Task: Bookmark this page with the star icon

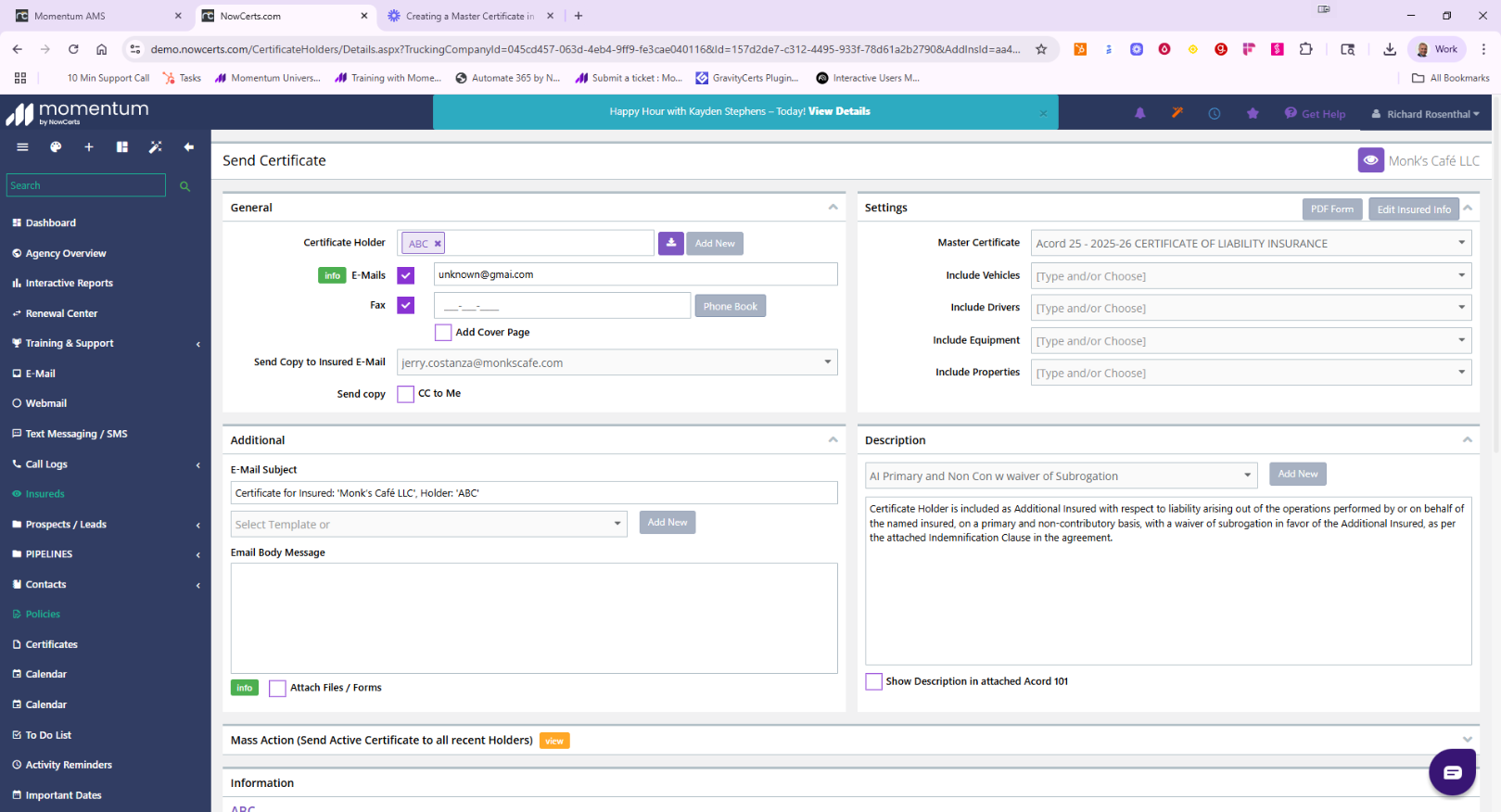Action: [x=1041, y=49]
